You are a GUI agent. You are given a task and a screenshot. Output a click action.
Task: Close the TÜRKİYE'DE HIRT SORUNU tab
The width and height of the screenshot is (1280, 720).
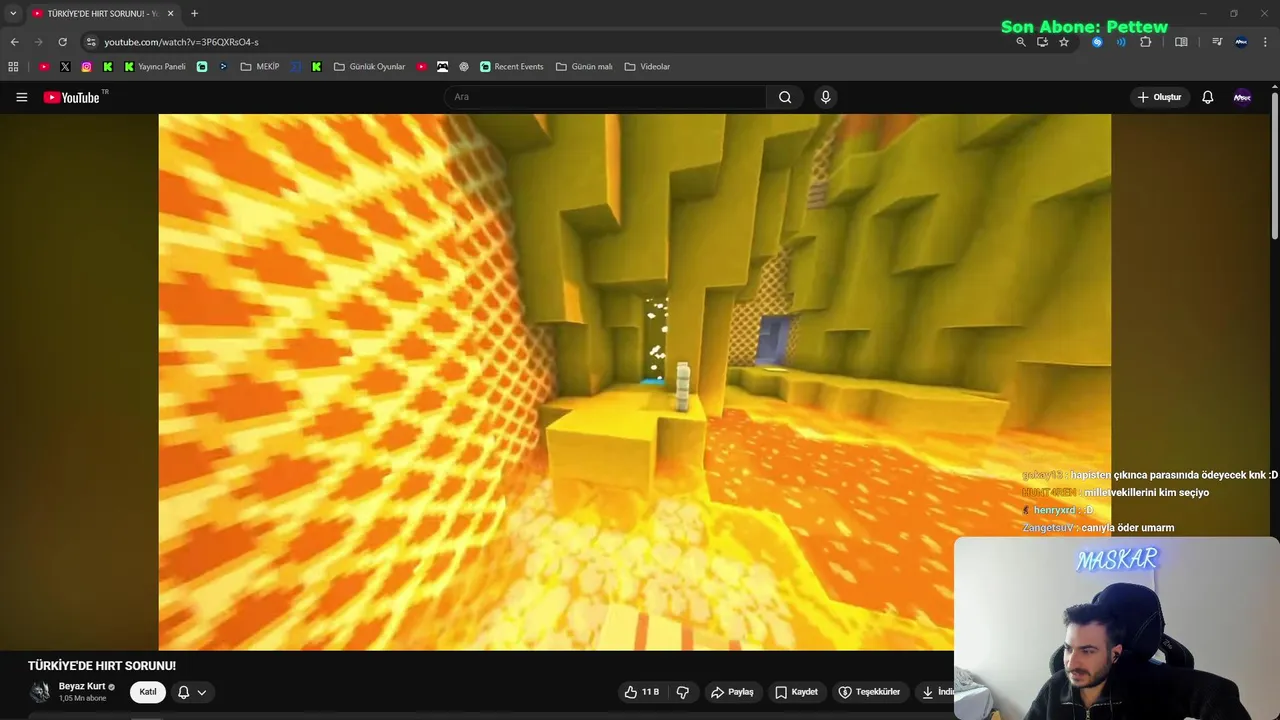tap(170, 13)
